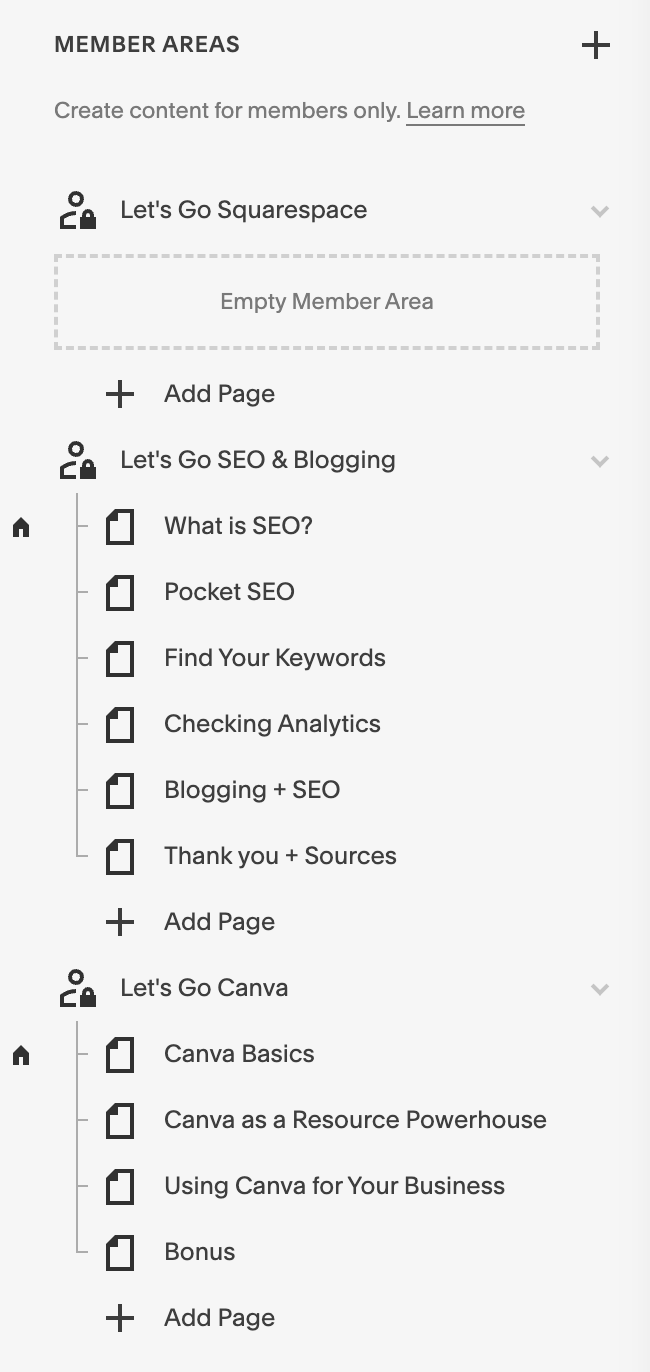Click the Let's Go SEO & Blogging lock icon
This screenshot has height=1372, width=650.
click(78, 460)
